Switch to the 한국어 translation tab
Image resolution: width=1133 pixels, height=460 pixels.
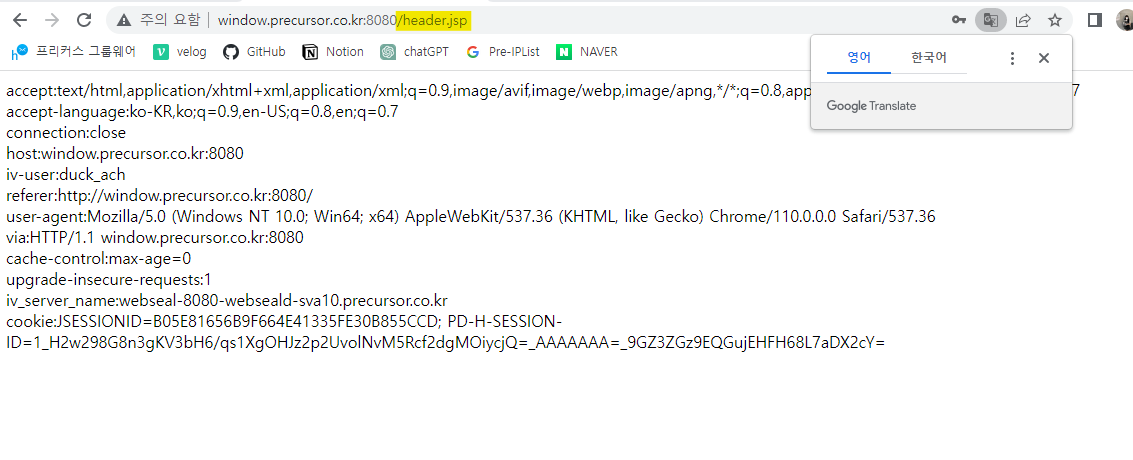(929, 58)
